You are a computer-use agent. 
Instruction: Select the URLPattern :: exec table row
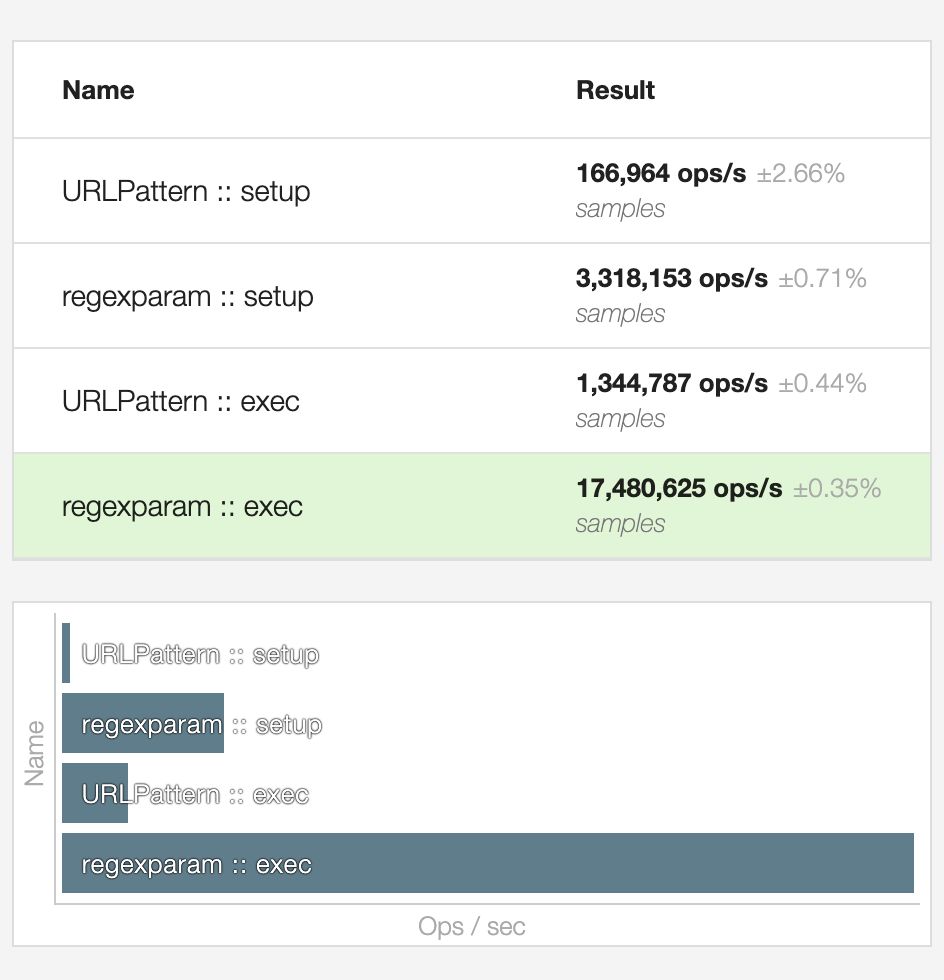click(x=472, y=401)
